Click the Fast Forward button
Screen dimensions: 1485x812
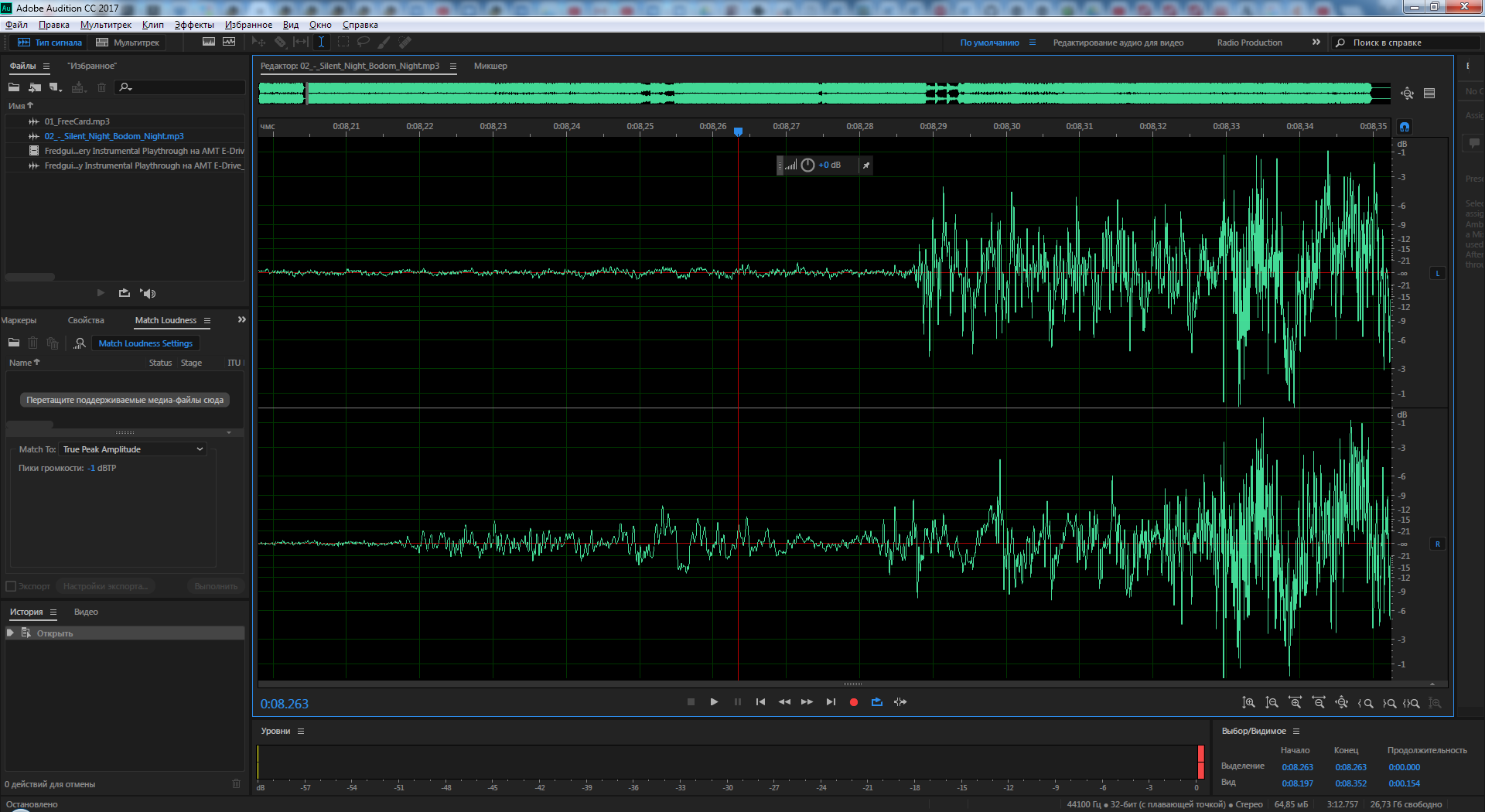pos(807,702)
